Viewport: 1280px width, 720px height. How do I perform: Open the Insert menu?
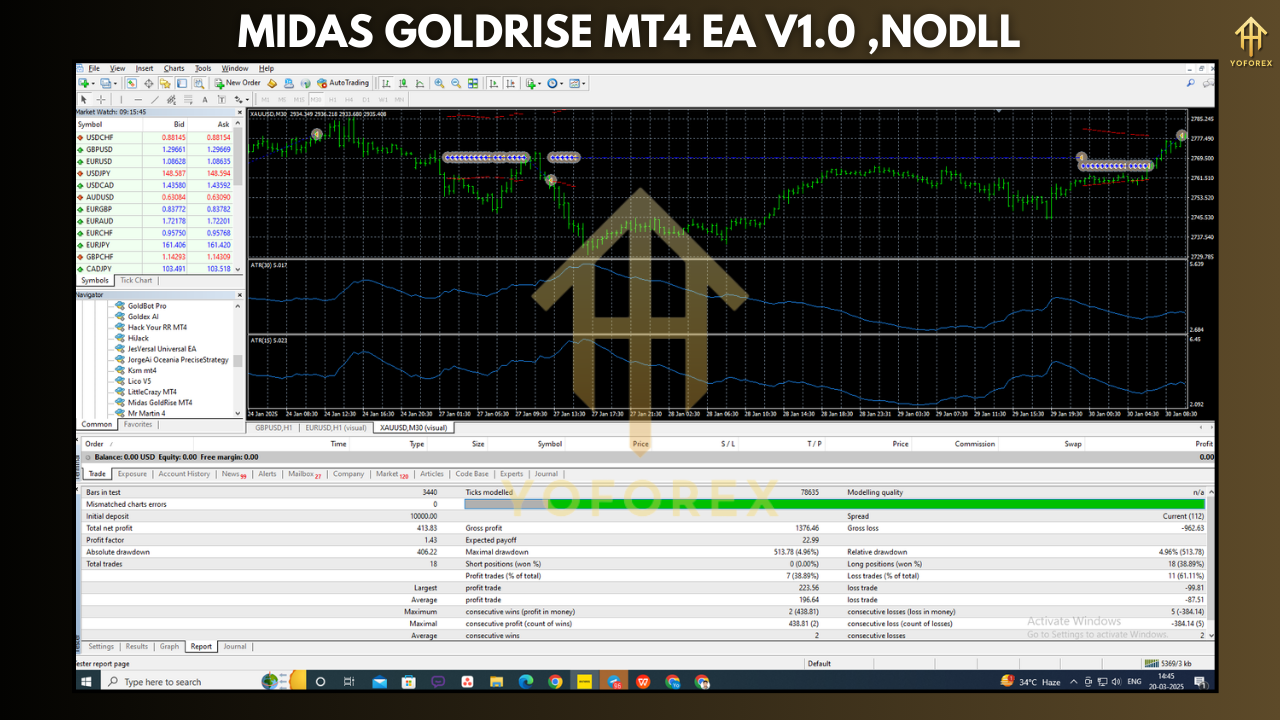tap(145, 68)
